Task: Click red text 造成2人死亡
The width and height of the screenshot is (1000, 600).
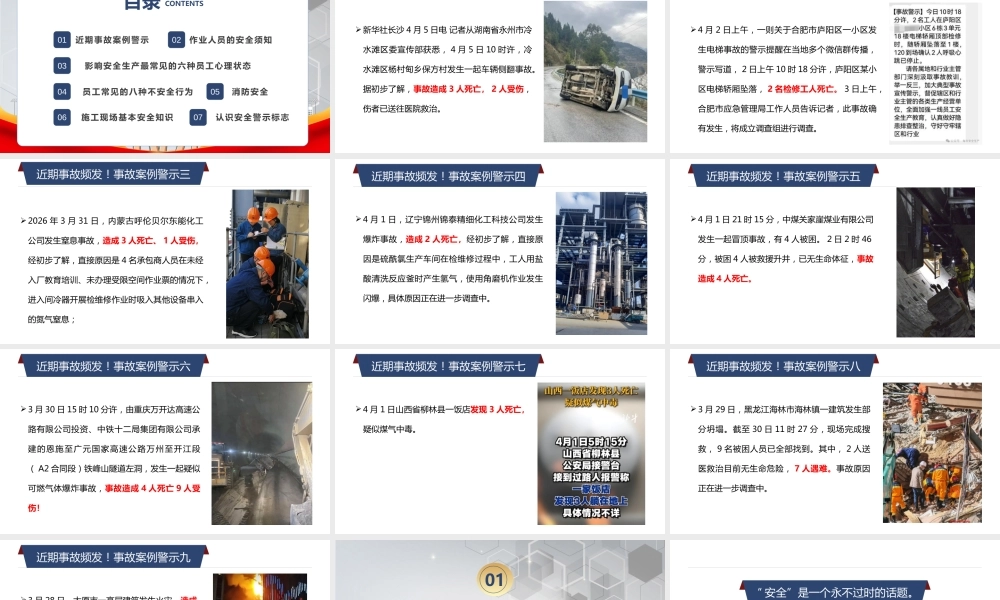Action: tap(433, 239)
